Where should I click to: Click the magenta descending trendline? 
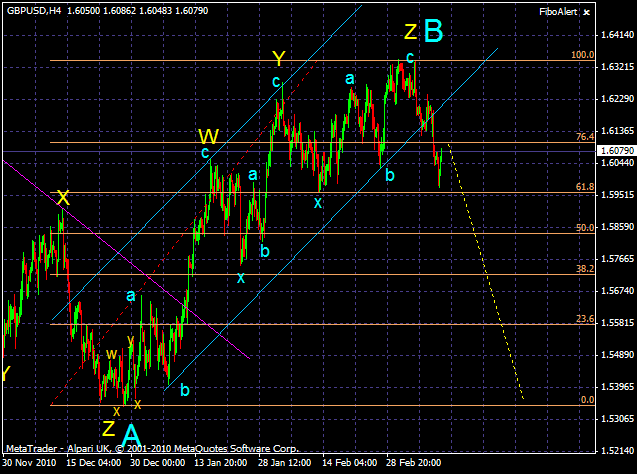(126, 260)
